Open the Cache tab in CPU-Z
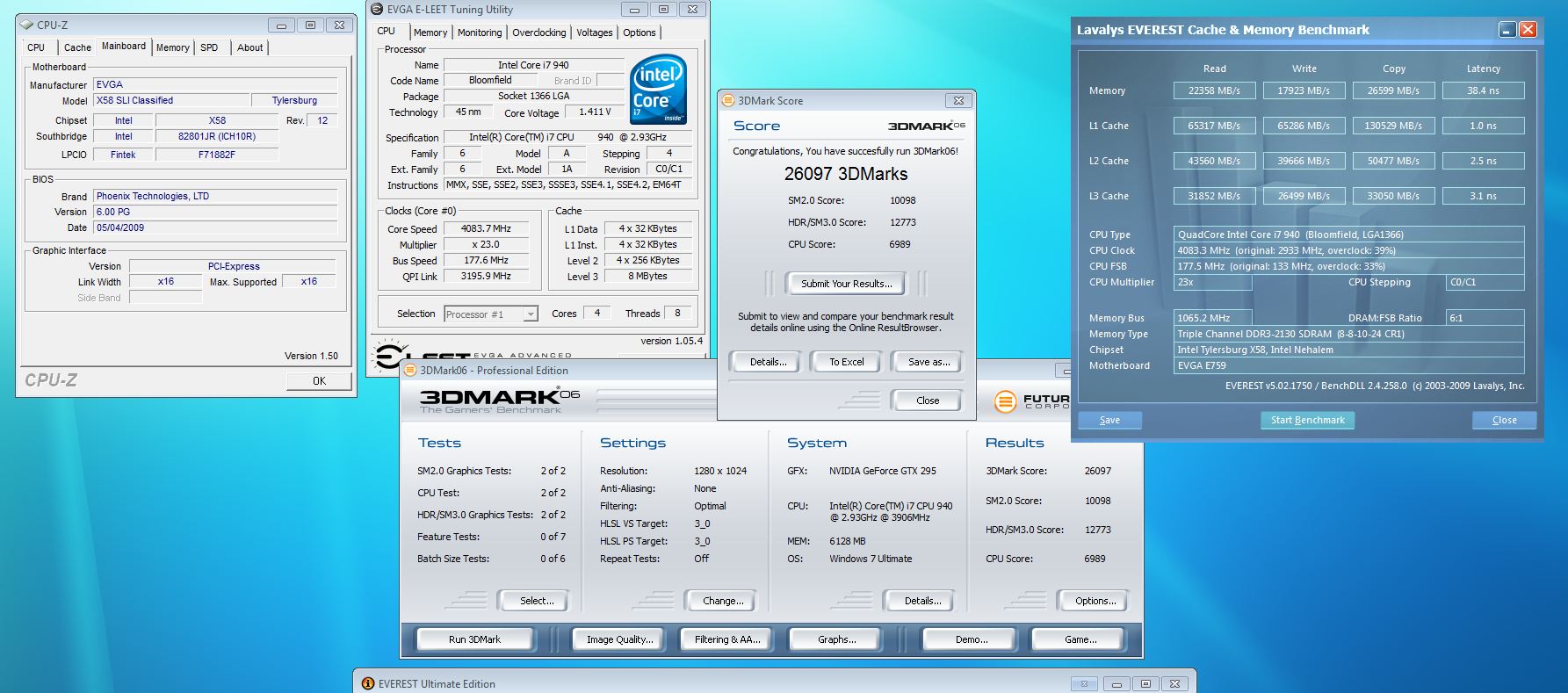Viewport: 1568px width, 693px height. pos(77,47)
